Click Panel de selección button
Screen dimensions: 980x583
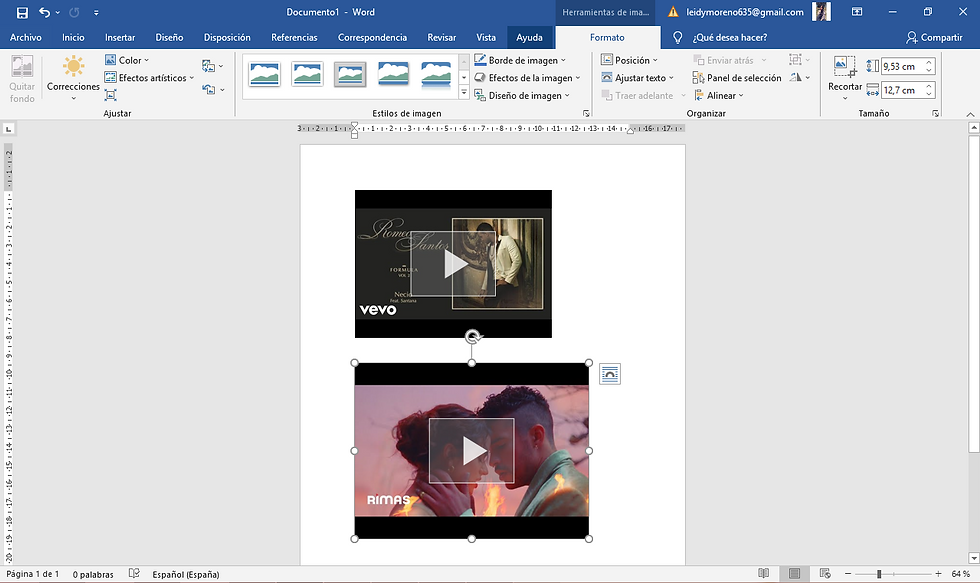tap(737, 77)
